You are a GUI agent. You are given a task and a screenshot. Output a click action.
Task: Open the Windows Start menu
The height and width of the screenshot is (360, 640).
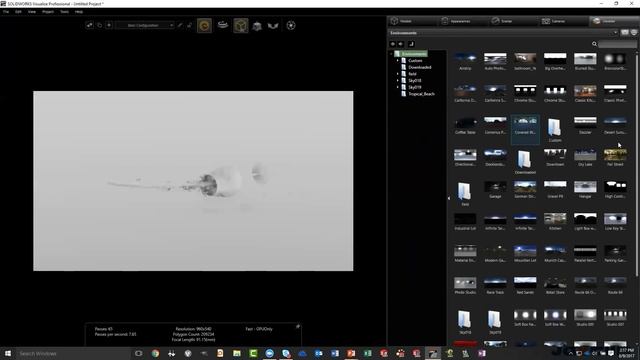coord(8,353)
